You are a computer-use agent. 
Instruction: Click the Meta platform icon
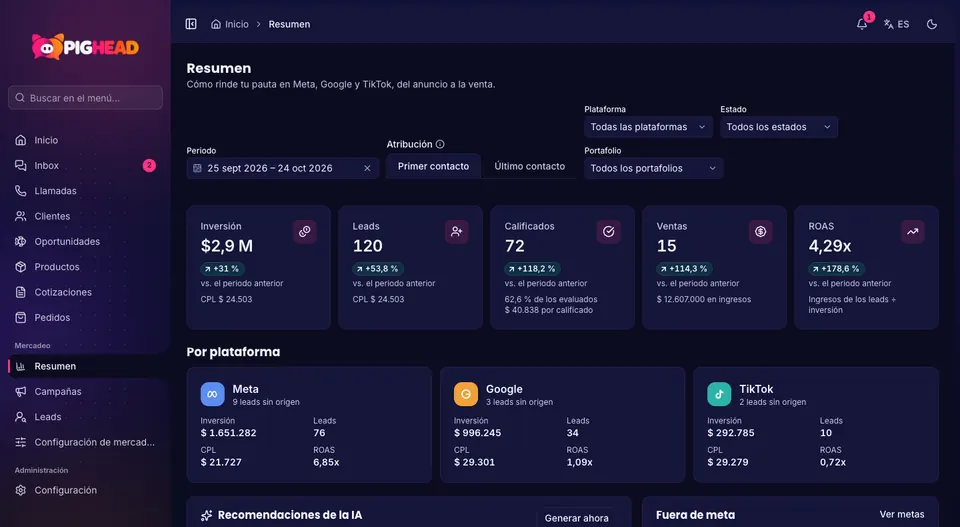212,394
